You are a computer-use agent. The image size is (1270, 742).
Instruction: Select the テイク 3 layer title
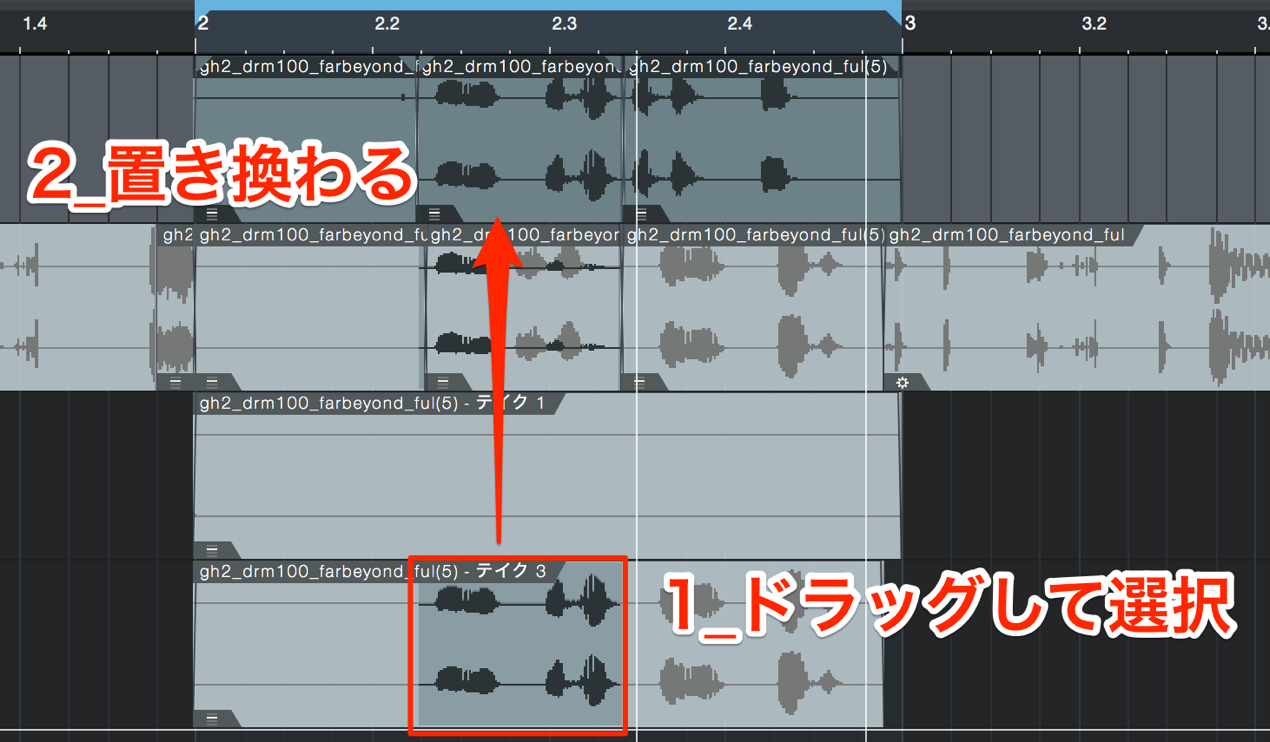(x=372, y=571)
